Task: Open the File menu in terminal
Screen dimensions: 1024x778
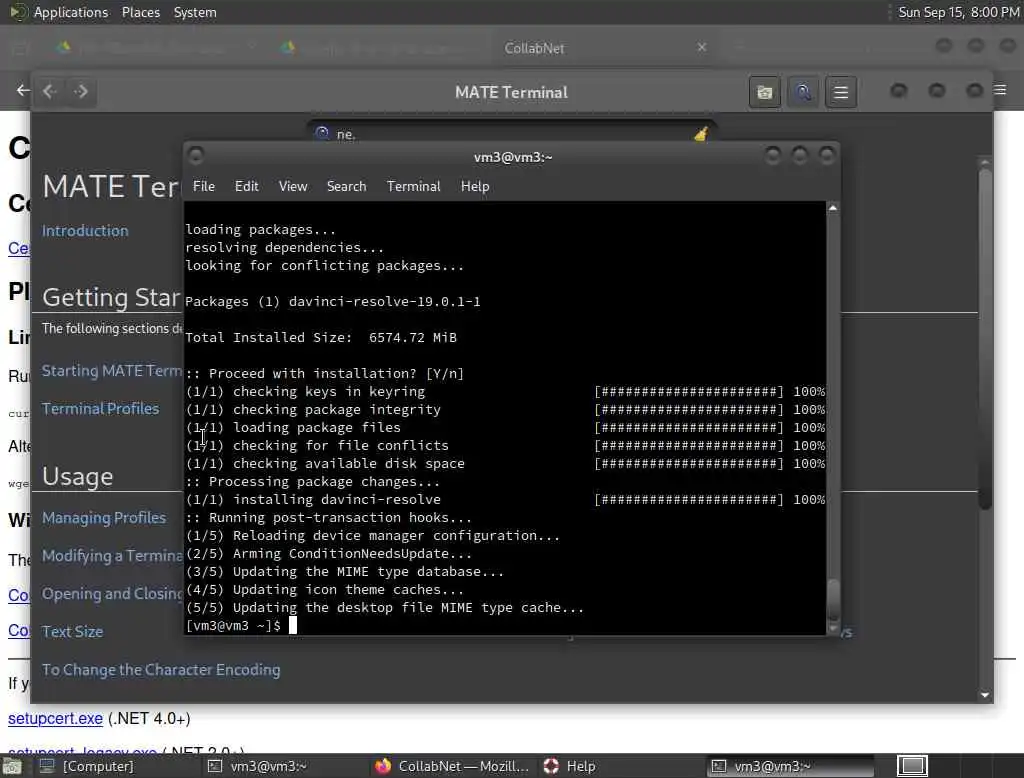Action: pyautogui.click(x=204, y=186)
